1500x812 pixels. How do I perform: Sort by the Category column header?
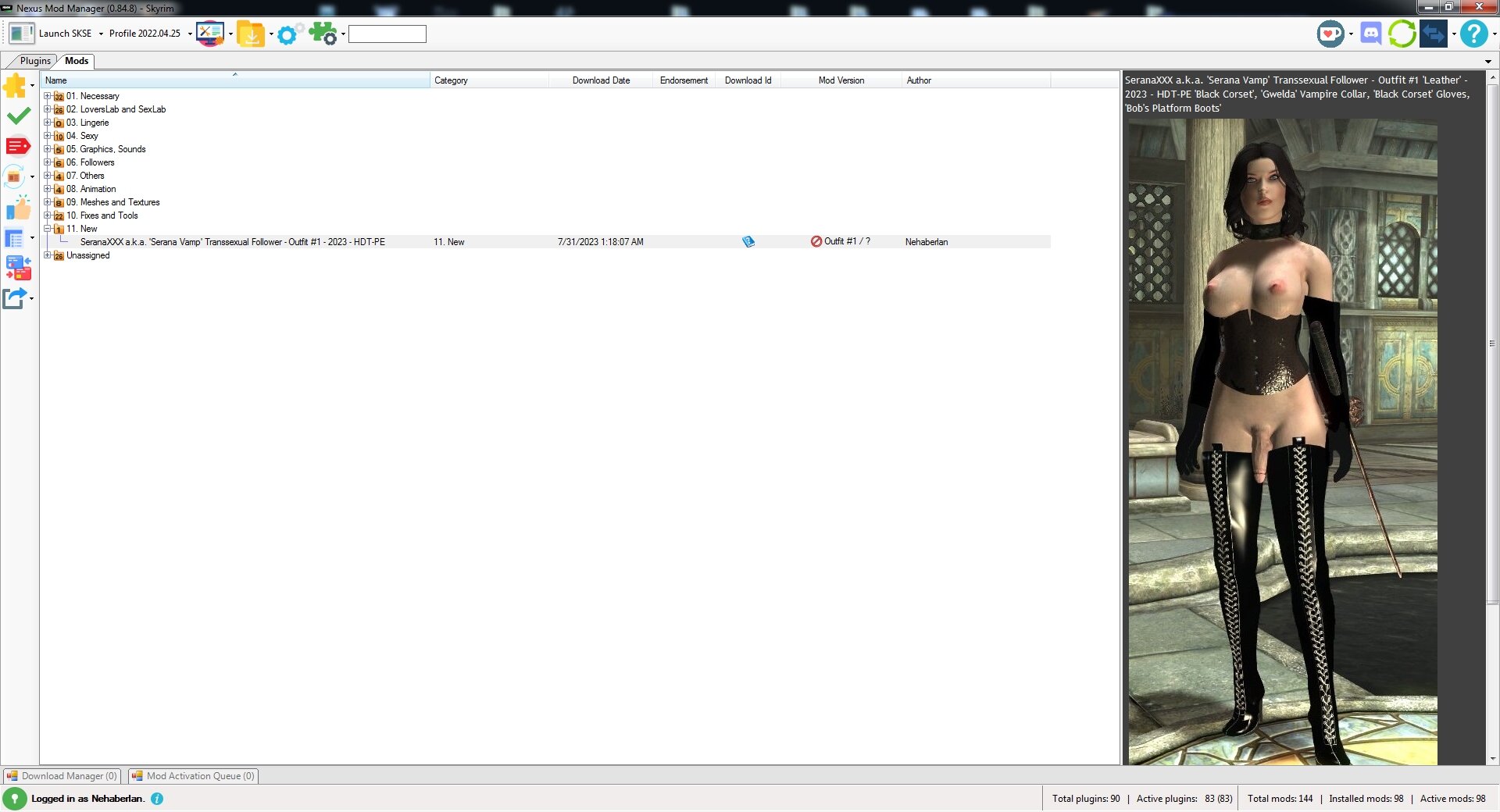(x=489, y=80)
